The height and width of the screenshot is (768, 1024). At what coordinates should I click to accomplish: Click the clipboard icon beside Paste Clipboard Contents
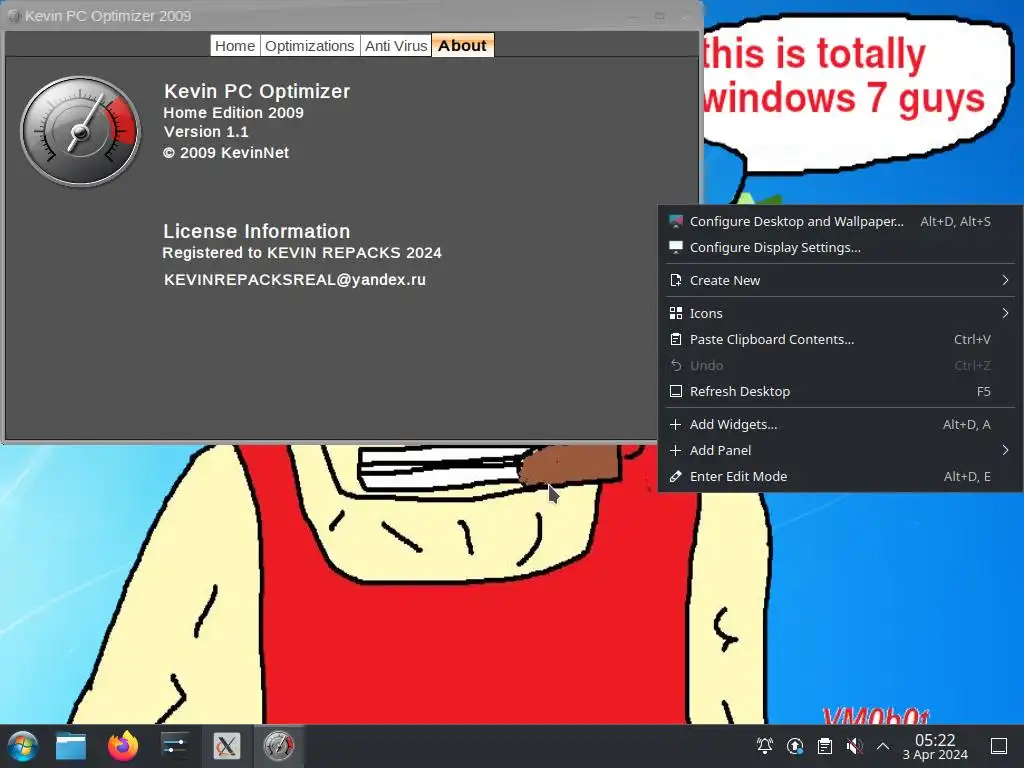pos(676,340)
